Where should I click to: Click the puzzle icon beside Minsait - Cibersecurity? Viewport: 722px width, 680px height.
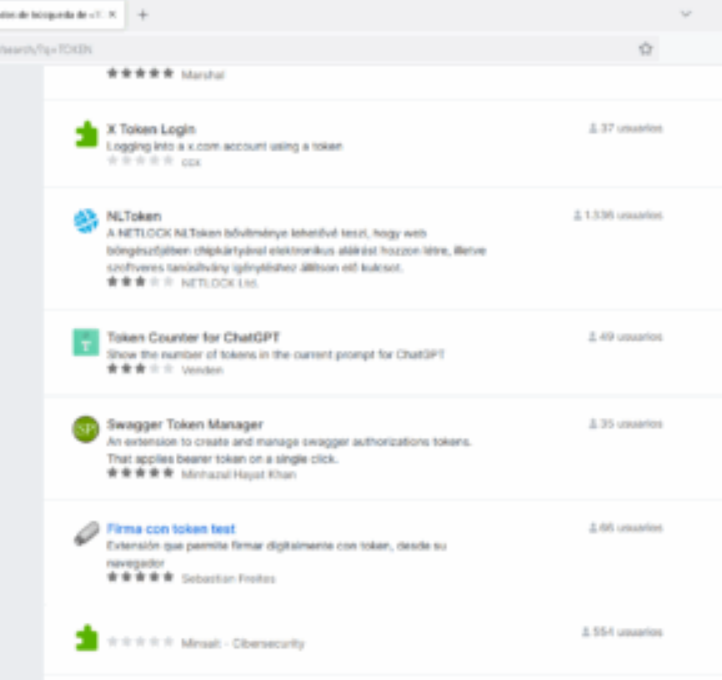[86, 638]
